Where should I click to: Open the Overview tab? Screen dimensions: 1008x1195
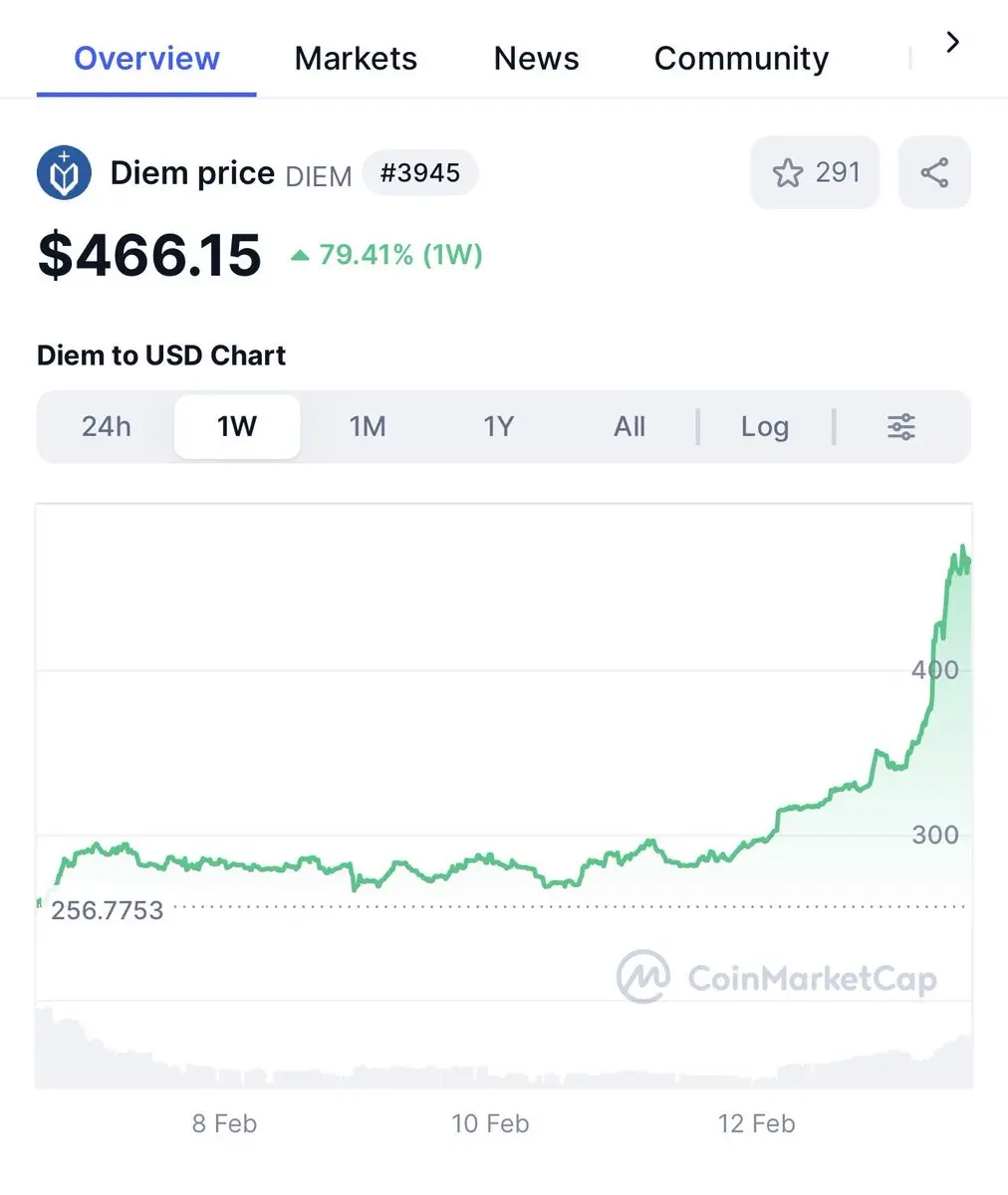(x=146, y=59)
